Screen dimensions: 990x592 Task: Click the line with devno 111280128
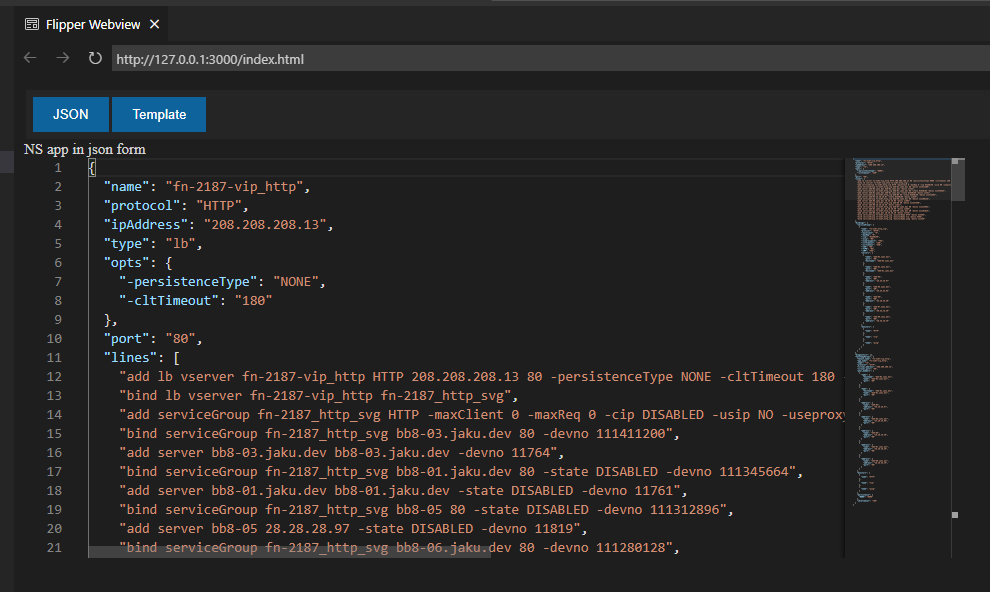(399, 547)
